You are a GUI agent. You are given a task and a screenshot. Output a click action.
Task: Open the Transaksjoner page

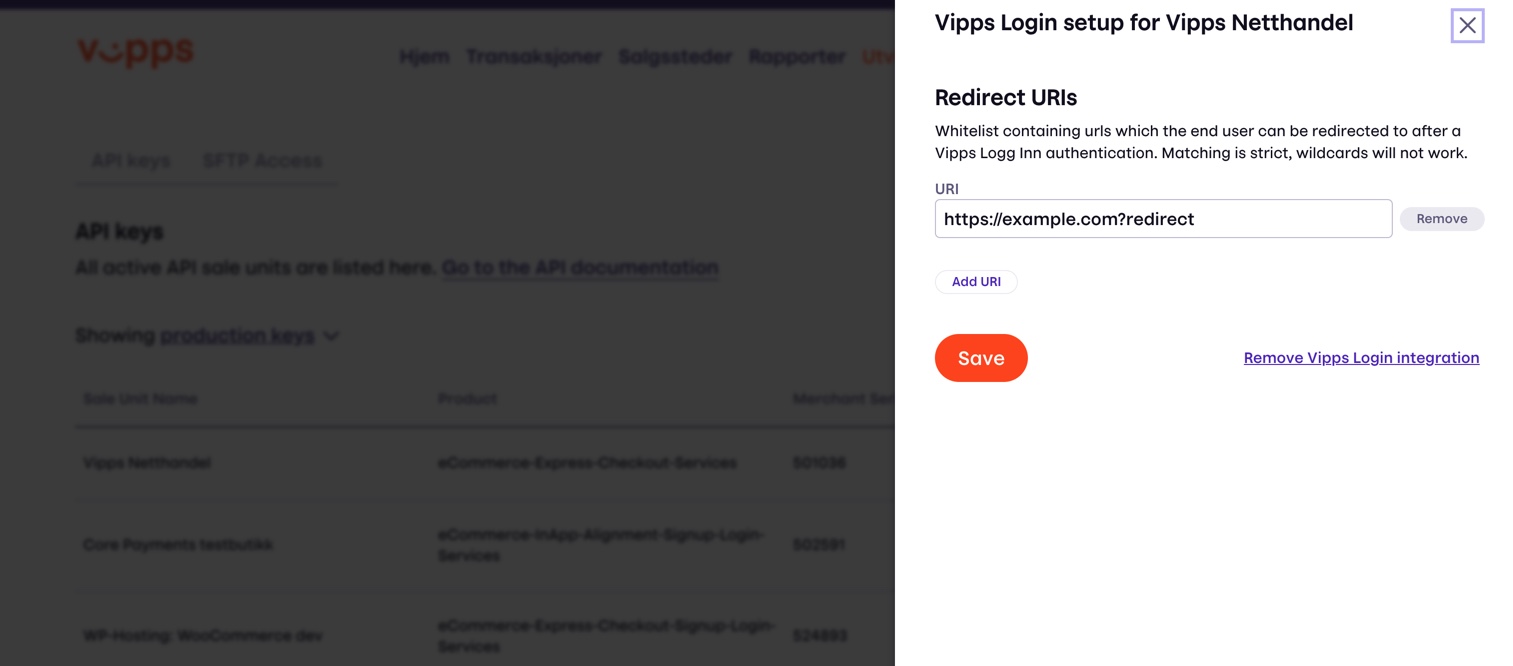(533, 57)
